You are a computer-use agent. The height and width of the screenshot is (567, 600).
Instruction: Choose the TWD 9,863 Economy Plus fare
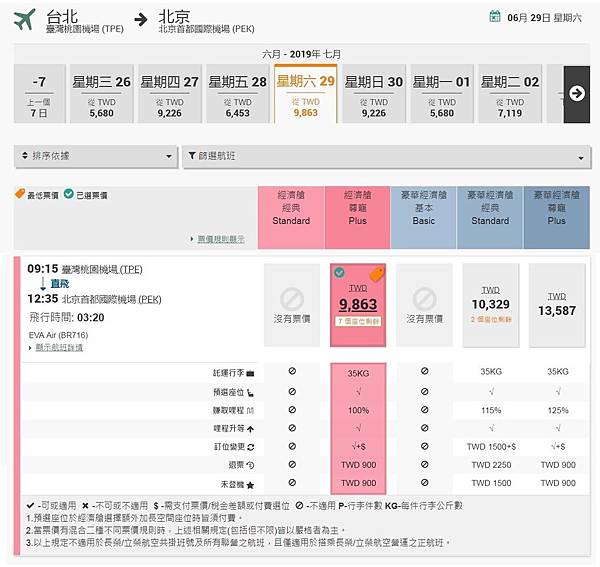(358, 305)
